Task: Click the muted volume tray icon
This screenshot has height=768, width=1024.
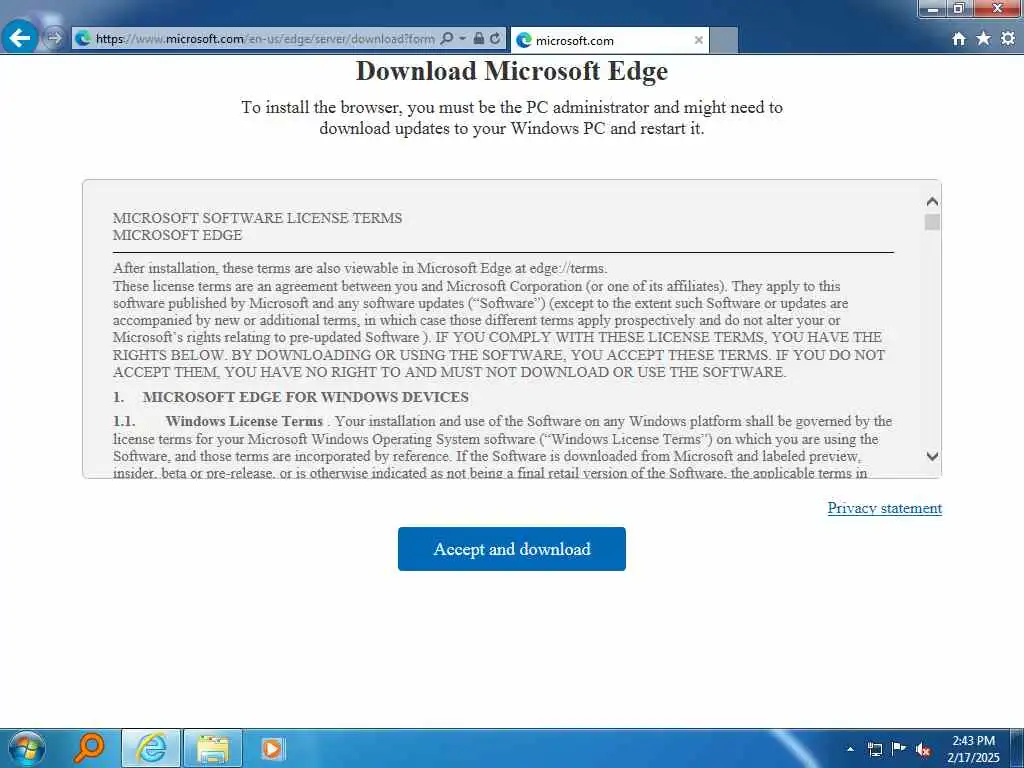Action: click(923, 750)
